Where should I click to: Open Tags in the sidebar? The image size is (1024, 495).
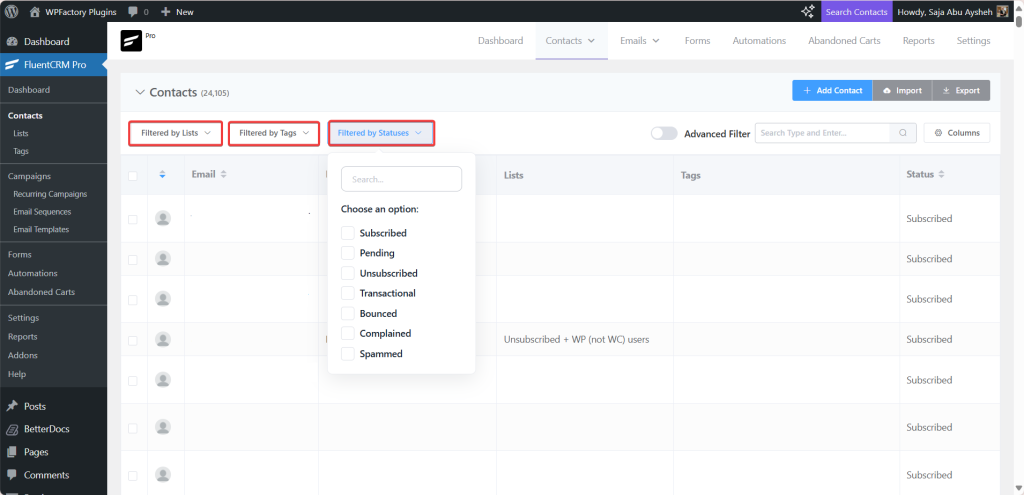coord(21,151)
